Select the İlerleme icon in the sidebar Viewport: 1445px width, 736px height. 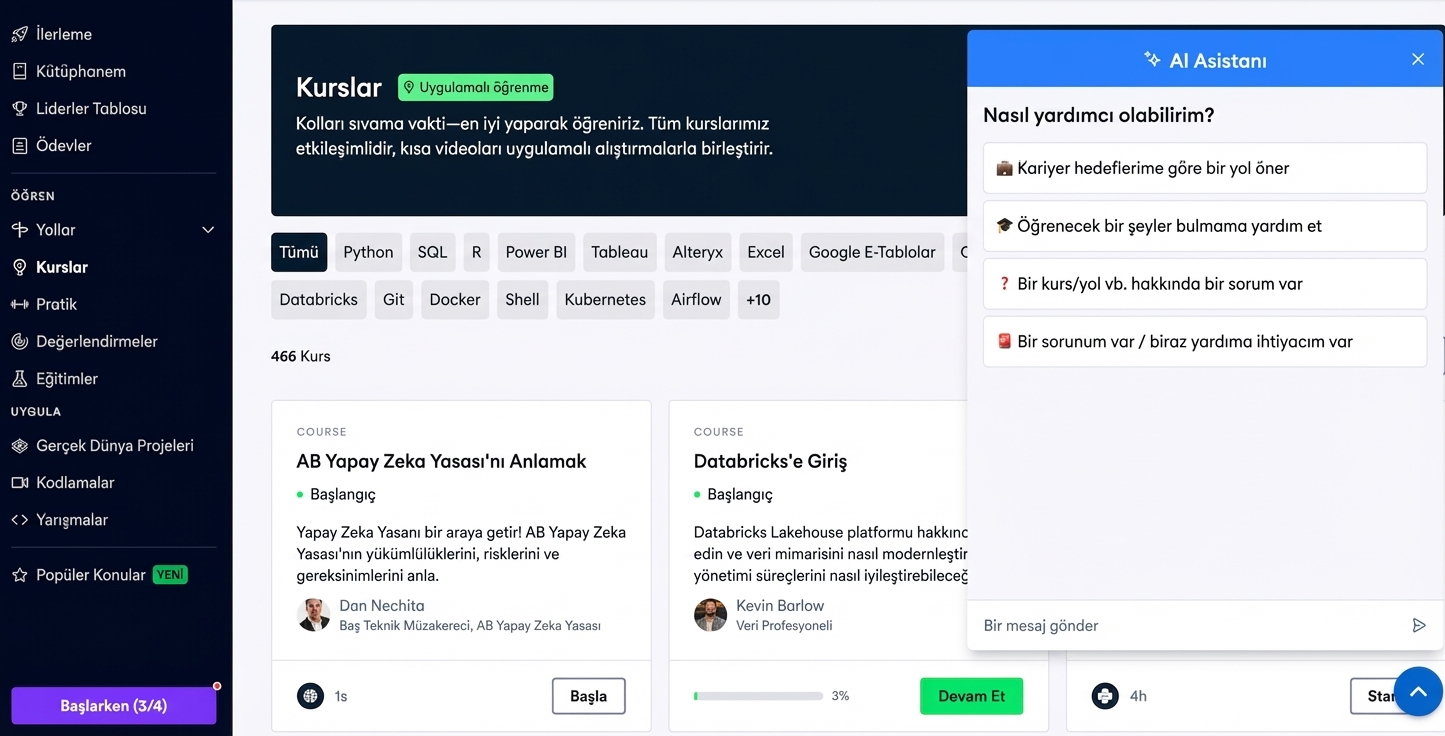(x=18, y=33)
